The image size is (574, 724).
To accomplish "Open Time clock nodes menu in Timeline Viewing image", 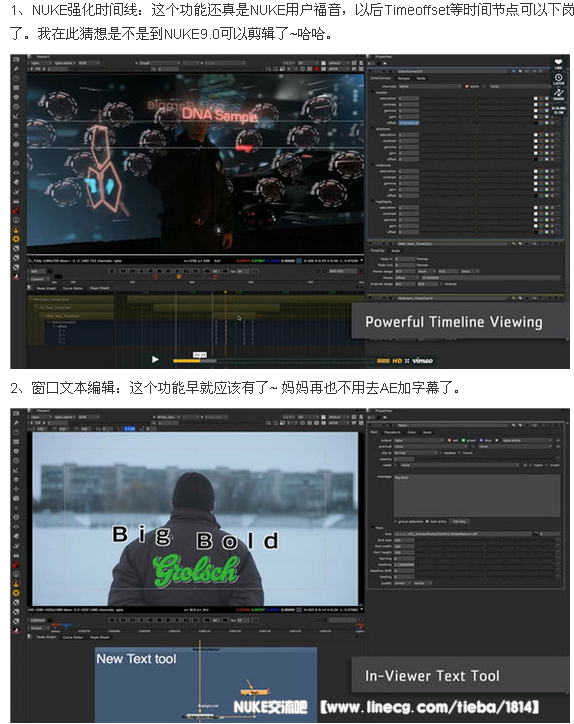I will [16, 78].
